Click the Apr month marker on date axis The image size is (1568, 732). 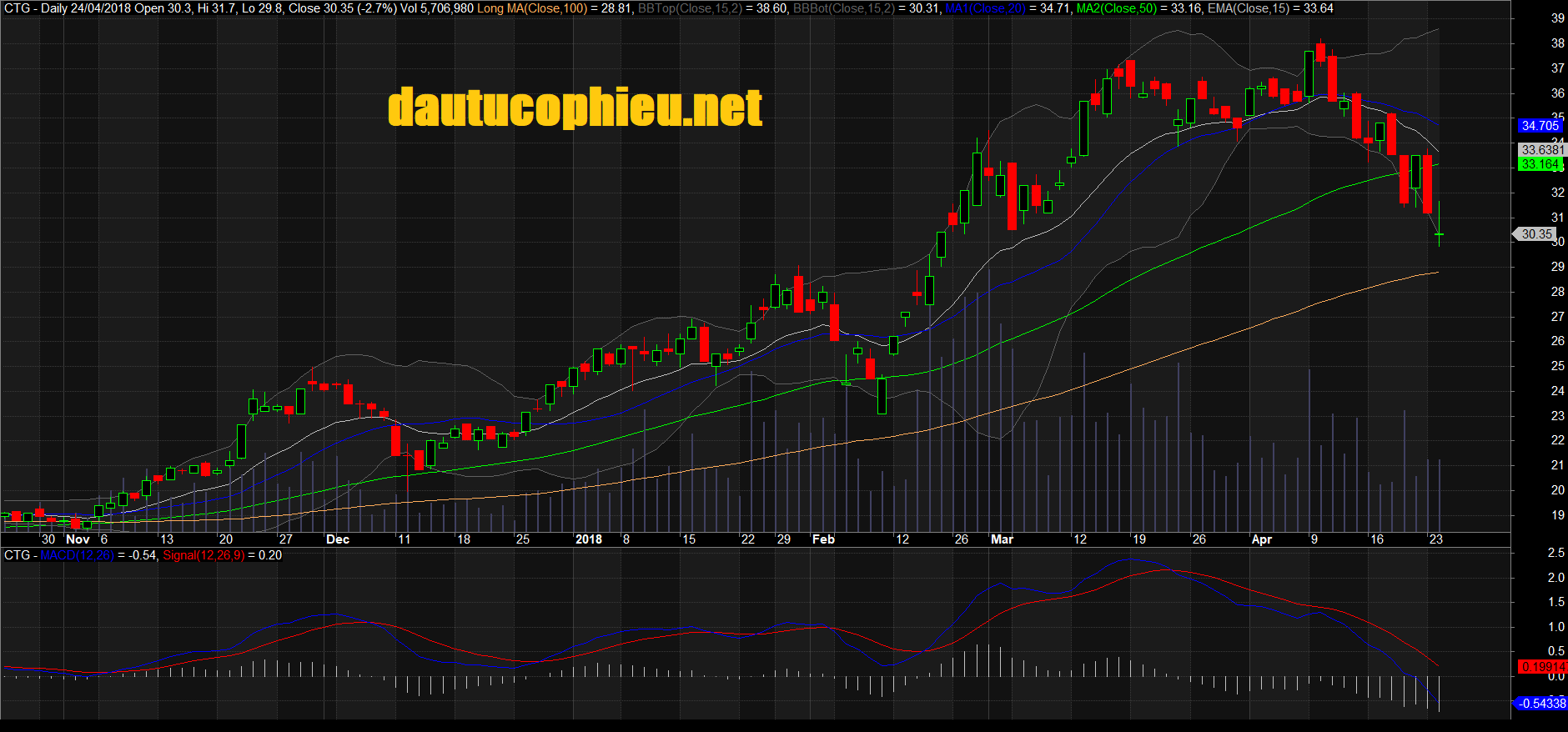click(1261, 539)
